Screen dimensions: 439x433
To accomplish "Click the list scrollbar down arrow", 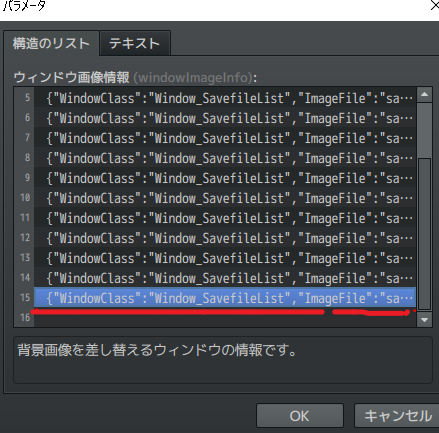I will [424, 320].
